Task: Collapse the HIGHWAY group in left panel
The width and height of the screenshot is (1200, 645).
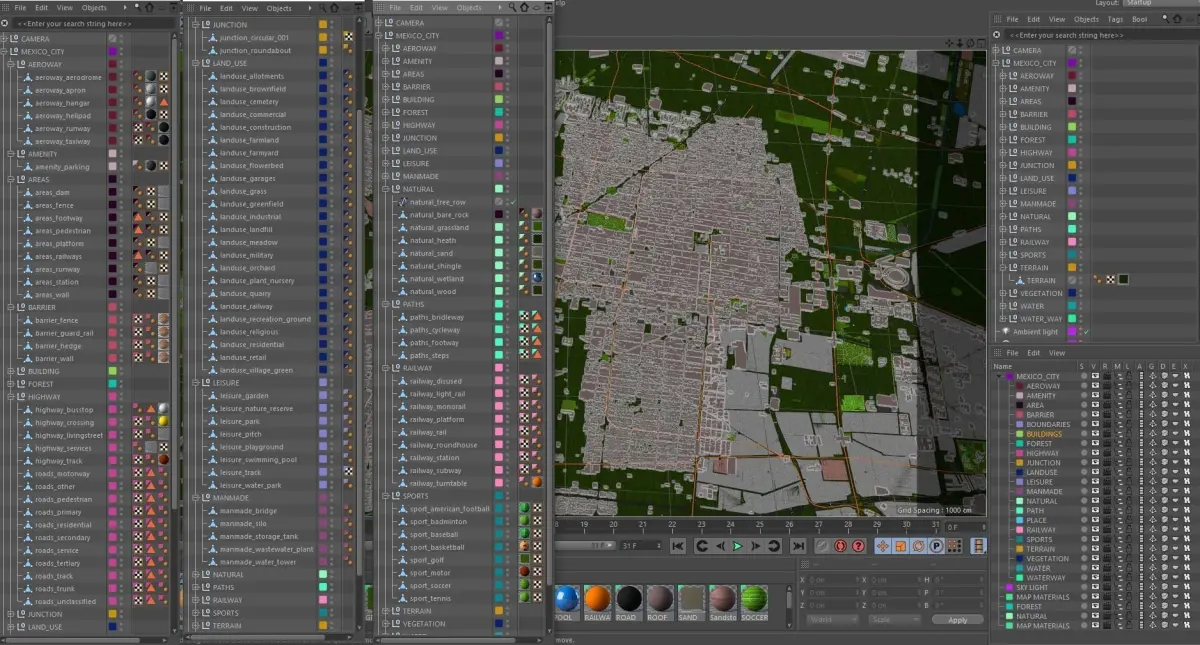Action: click(x=11, y=396)
